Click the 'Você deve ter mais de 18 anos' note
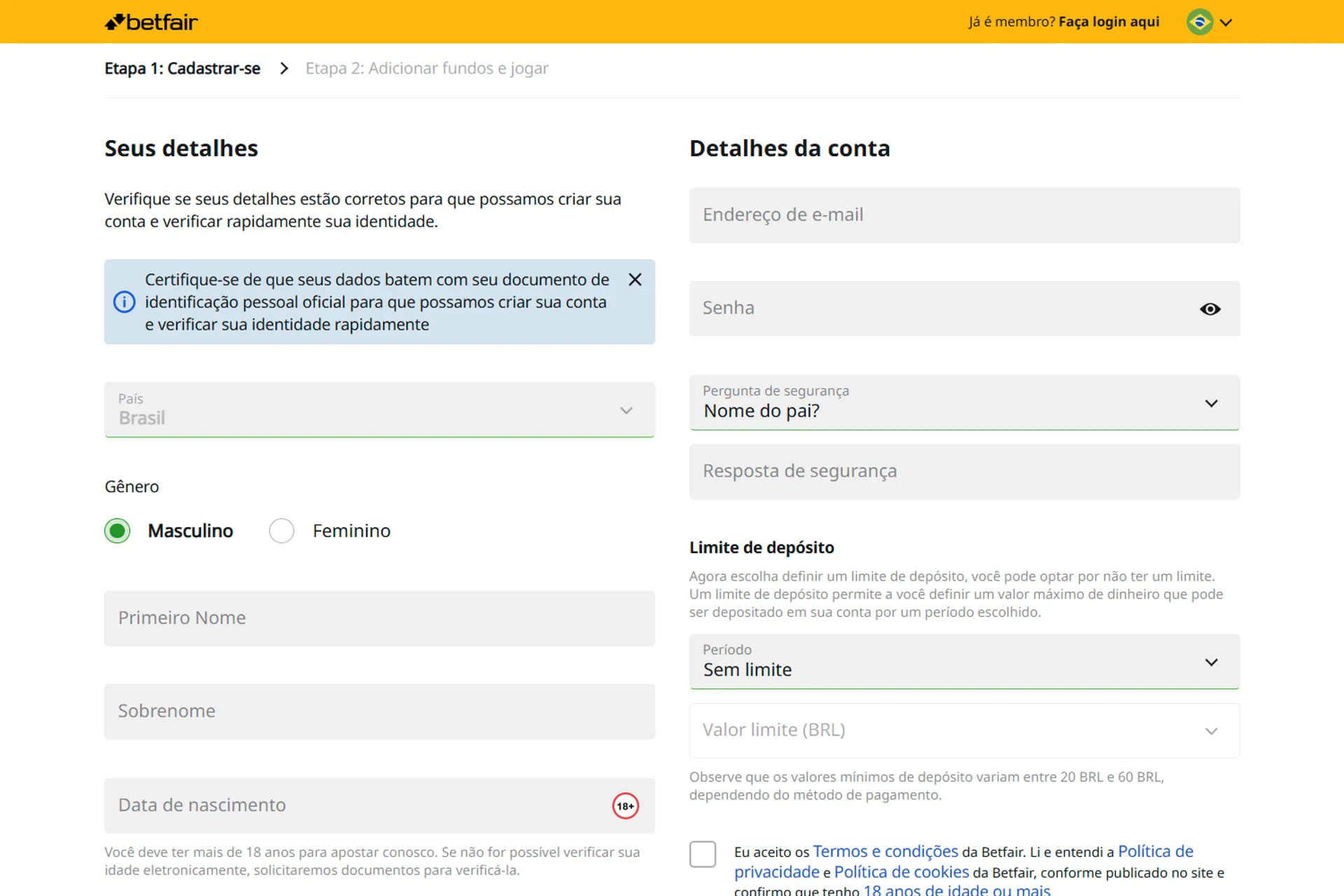Image resolution: width=1344 pixels, height=896 pixels. 372,861
